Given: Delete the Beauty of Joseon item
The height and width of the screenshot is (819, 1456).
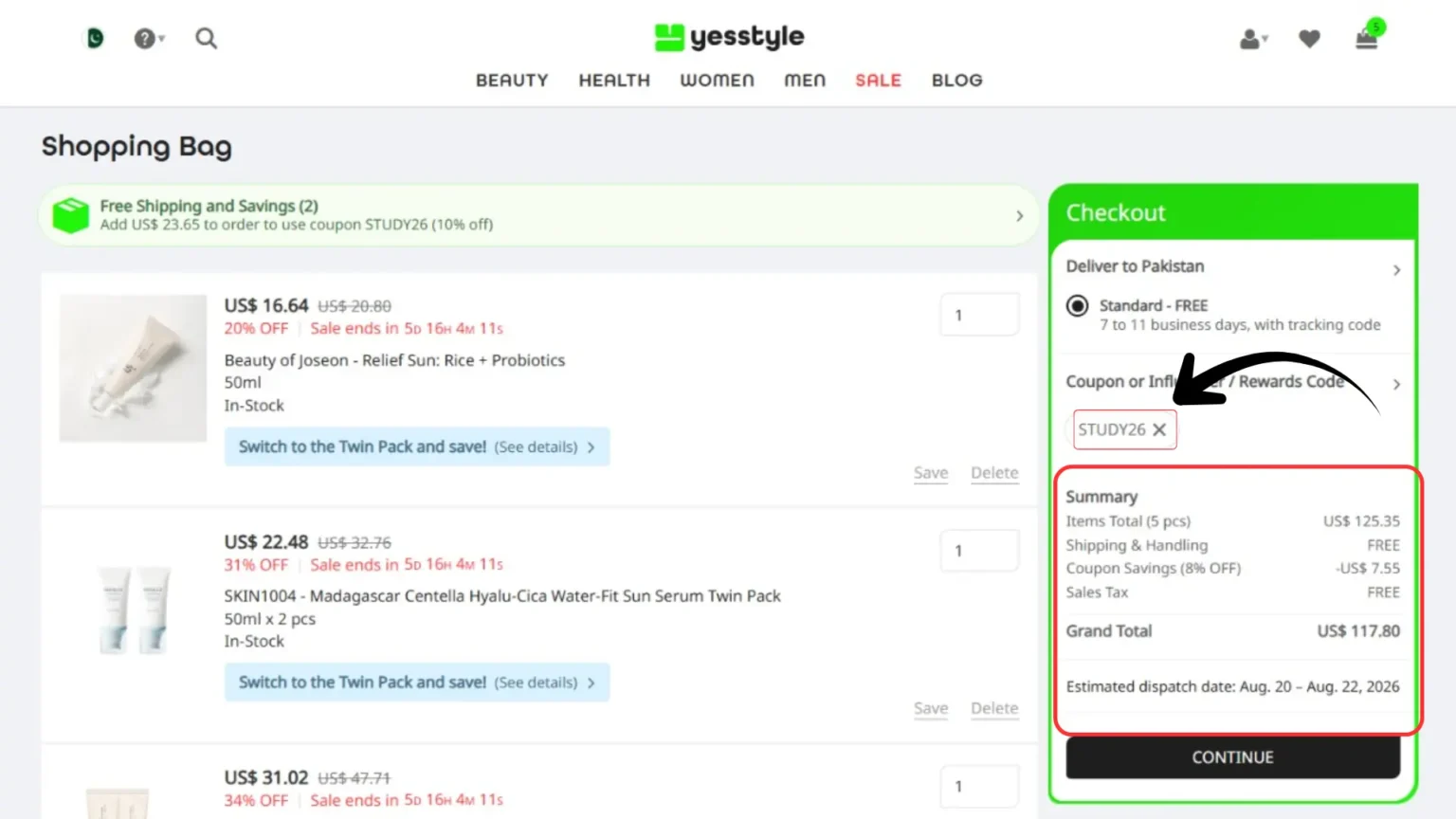Looking at the screenshot, I should (994, 473).
